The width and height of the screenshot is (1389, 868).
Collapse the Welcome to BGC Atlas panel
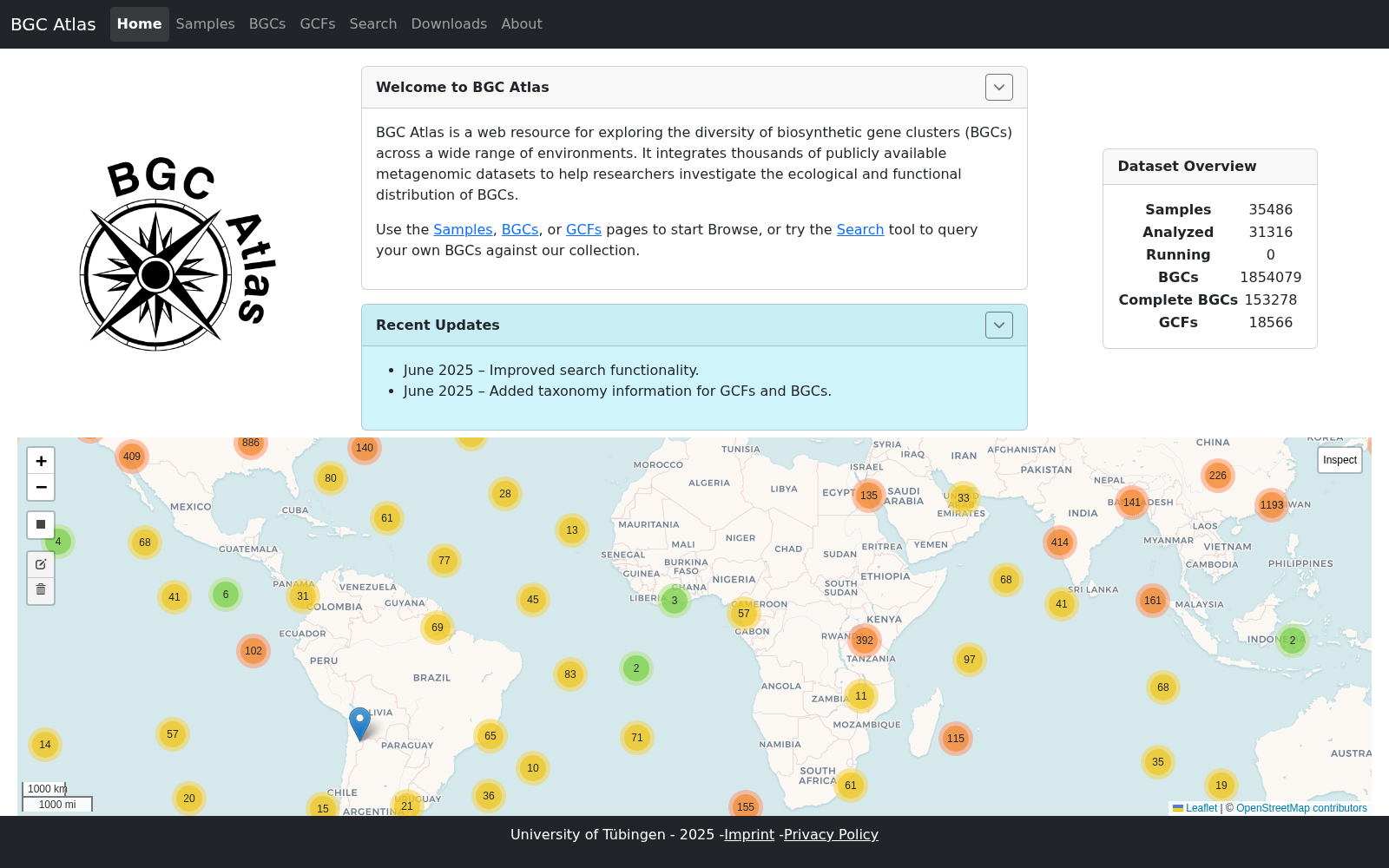point(999,88)
